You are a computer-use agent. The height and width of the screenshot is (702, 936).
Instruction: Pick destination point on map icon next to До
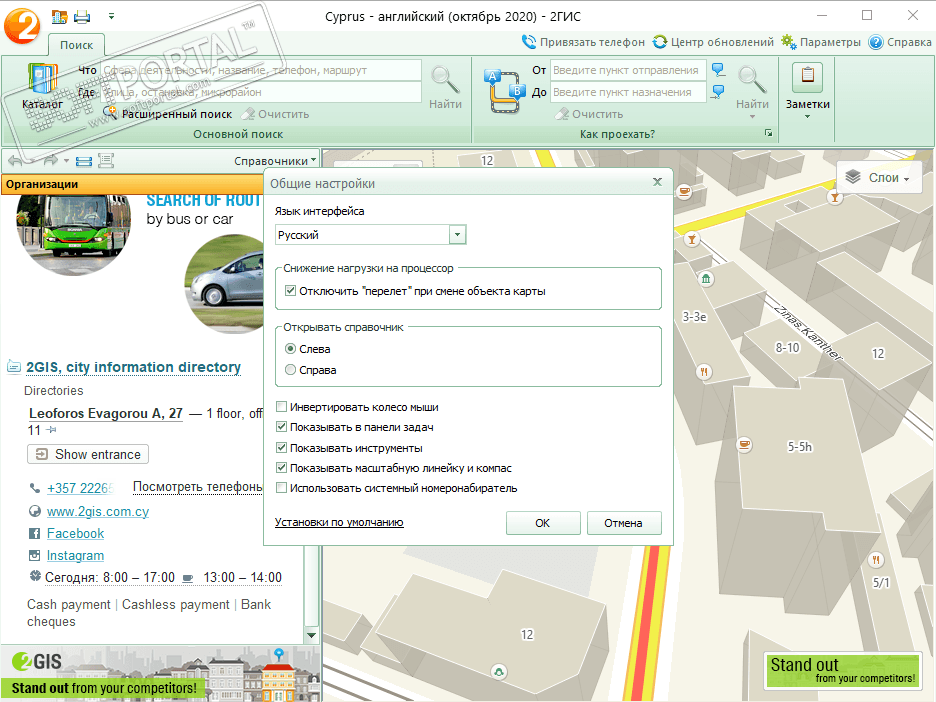(719, 92)
